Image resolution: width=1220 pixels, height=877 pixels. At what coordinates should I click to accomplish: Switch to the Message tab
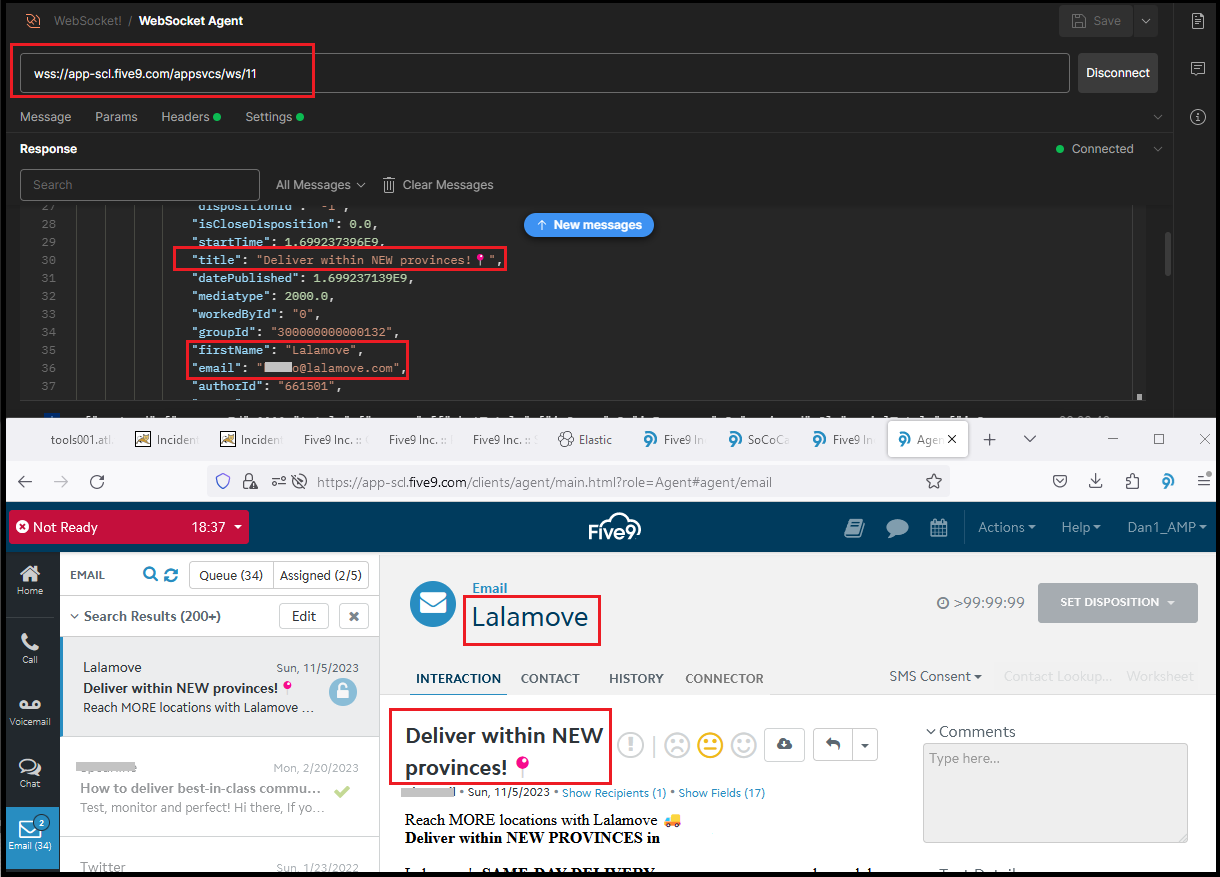[x=46, y=117]
